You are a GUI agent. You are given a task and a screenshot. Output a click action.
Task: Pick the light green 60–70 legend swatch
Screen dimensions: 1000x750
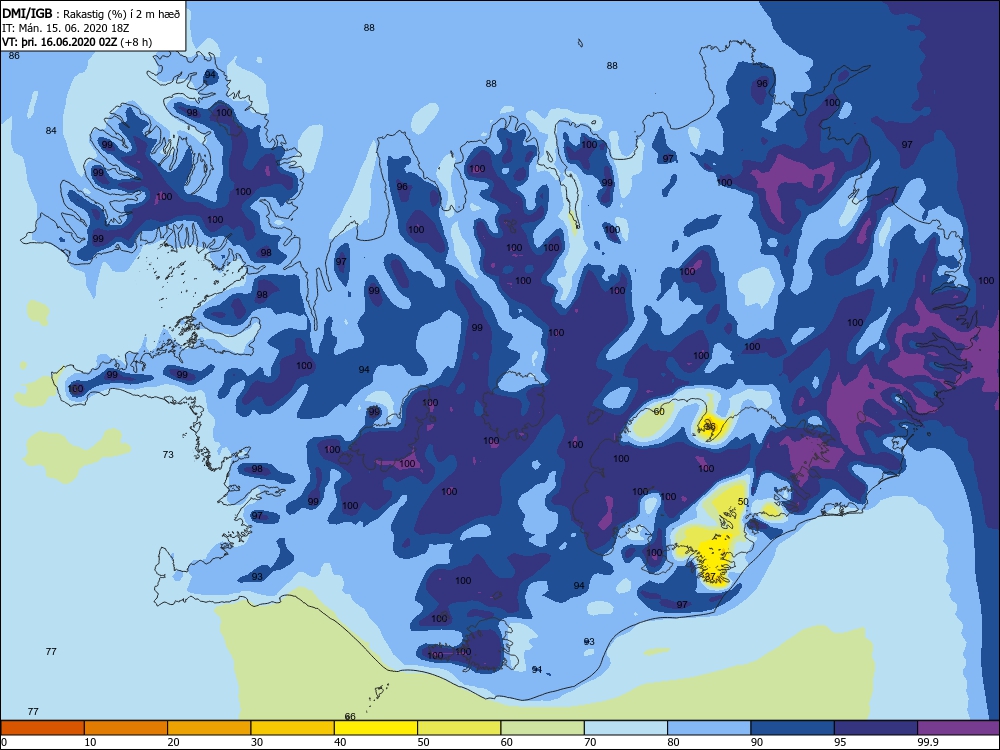click(543, 728)
